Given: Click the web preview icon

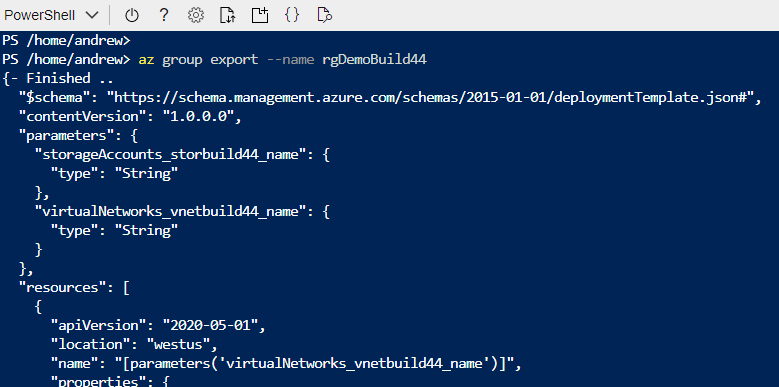Looking at the screenshot, I should coord(324,15).
